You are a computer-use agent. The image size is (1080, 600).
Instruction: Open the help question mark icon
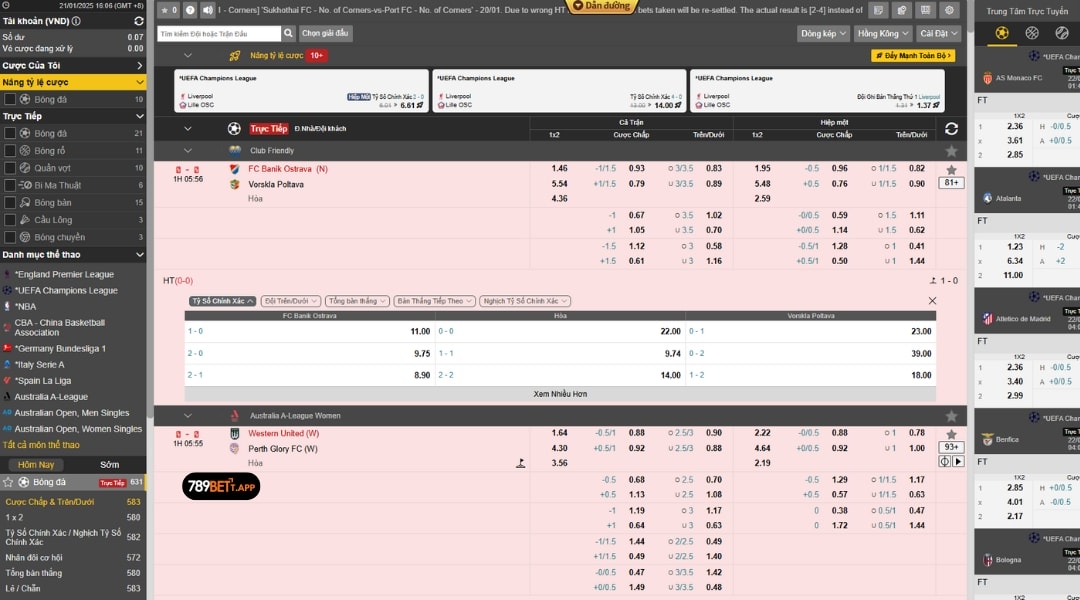190,10
